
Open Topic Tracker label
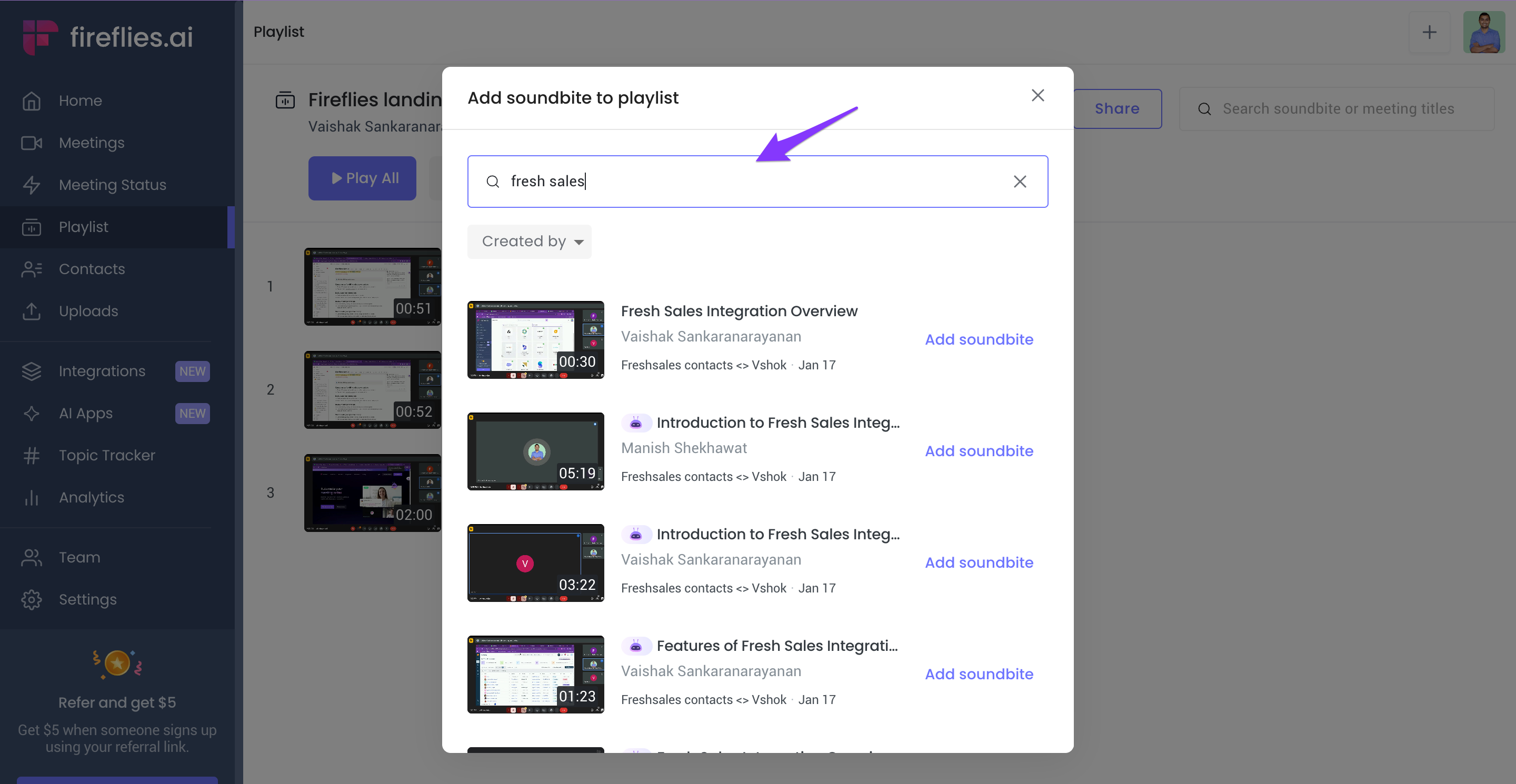pyautogui.click(x=107, y=455)
